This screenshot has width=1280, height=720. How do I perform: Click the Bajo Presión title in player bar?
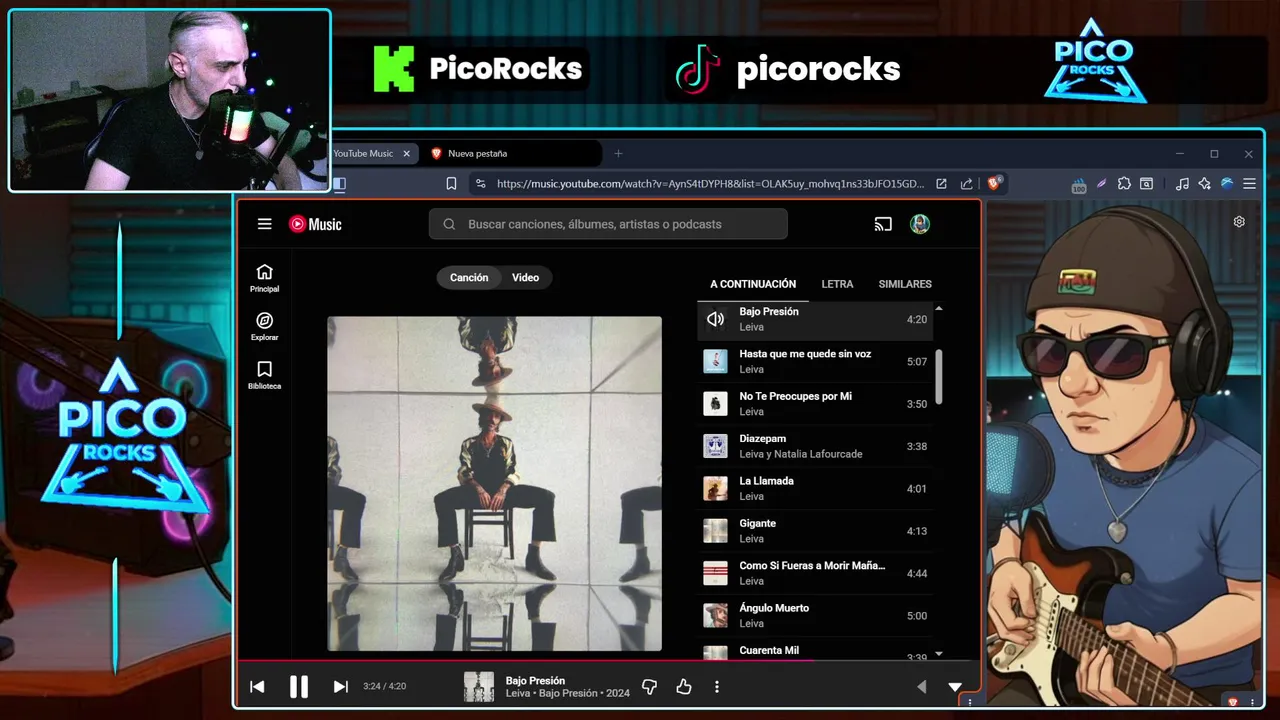click(535, 680)
